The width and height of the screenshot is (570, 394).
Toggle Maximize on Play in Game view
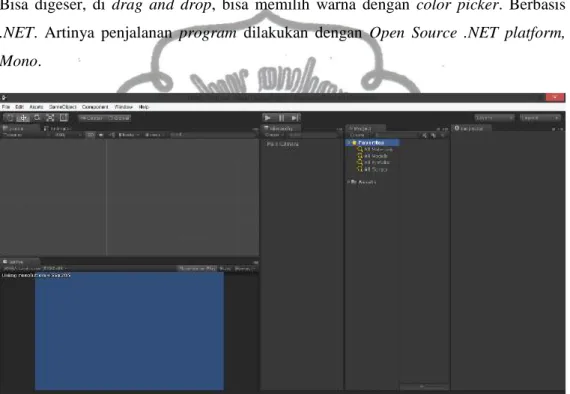point(197,269)
